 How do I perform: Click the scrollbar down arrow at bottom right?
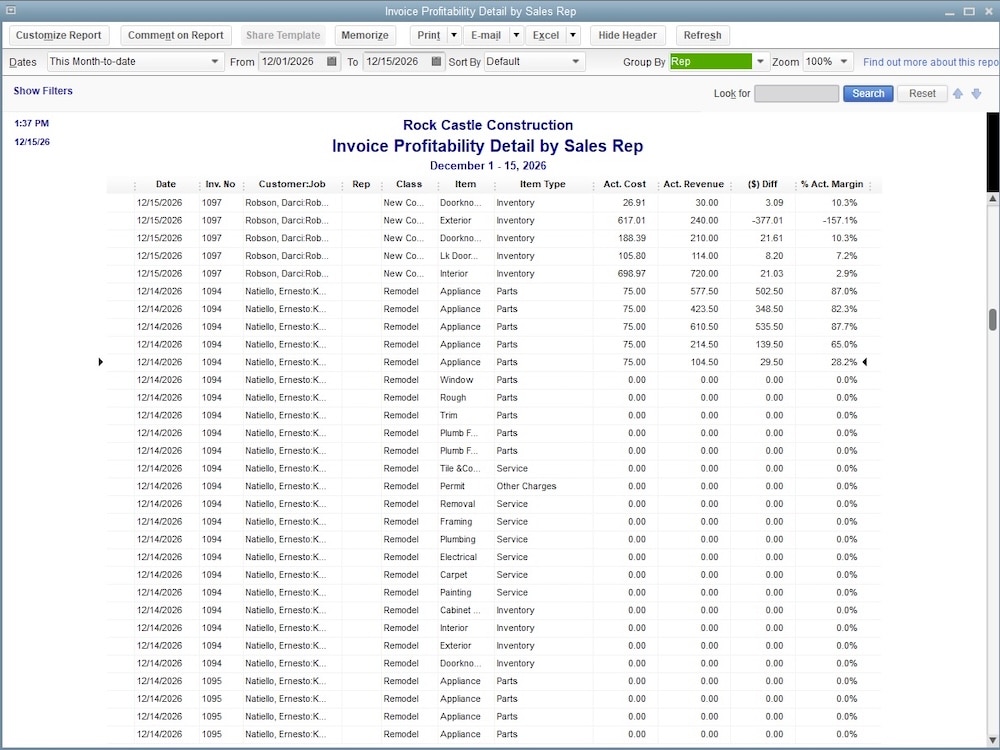991,738
